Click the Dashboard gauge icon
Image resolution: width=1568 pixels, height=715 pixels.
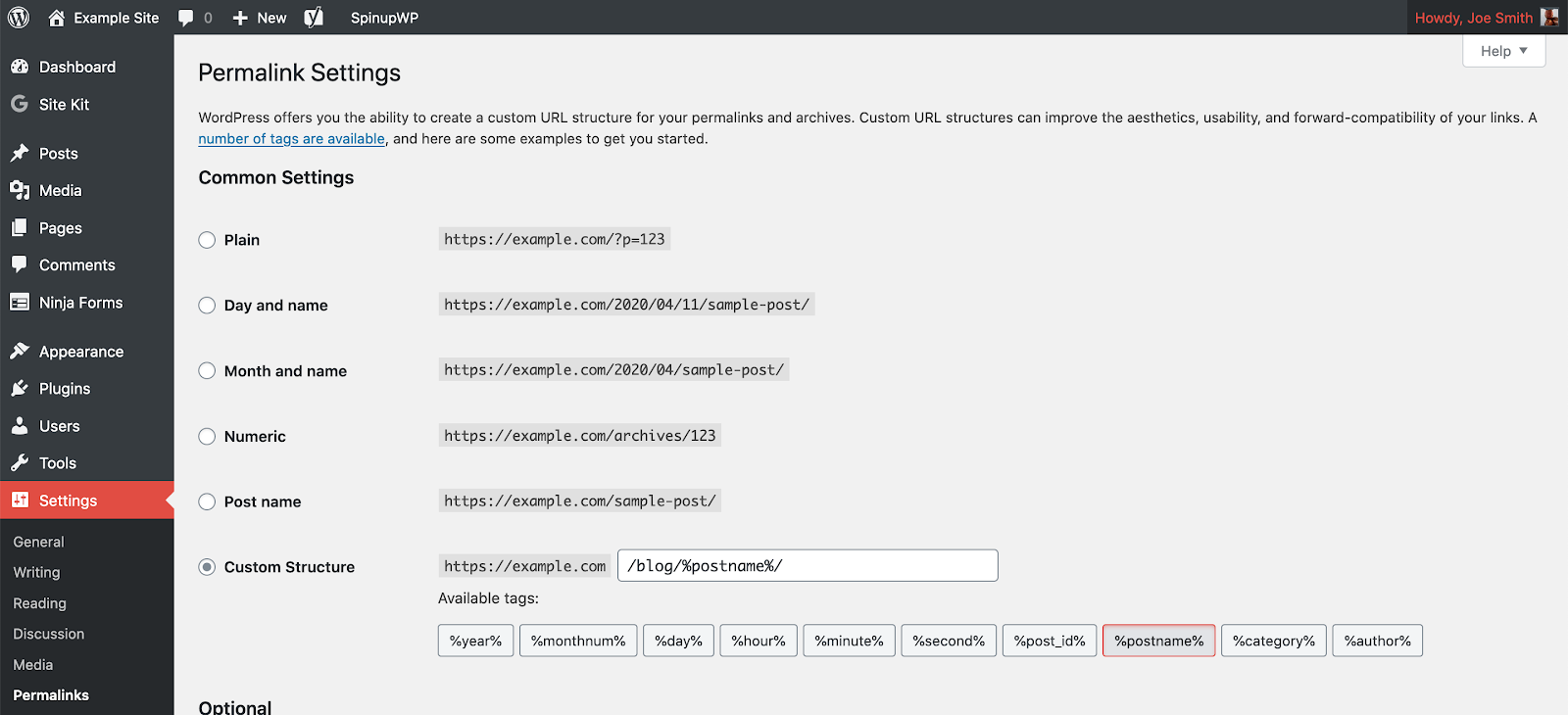[20, 67]
